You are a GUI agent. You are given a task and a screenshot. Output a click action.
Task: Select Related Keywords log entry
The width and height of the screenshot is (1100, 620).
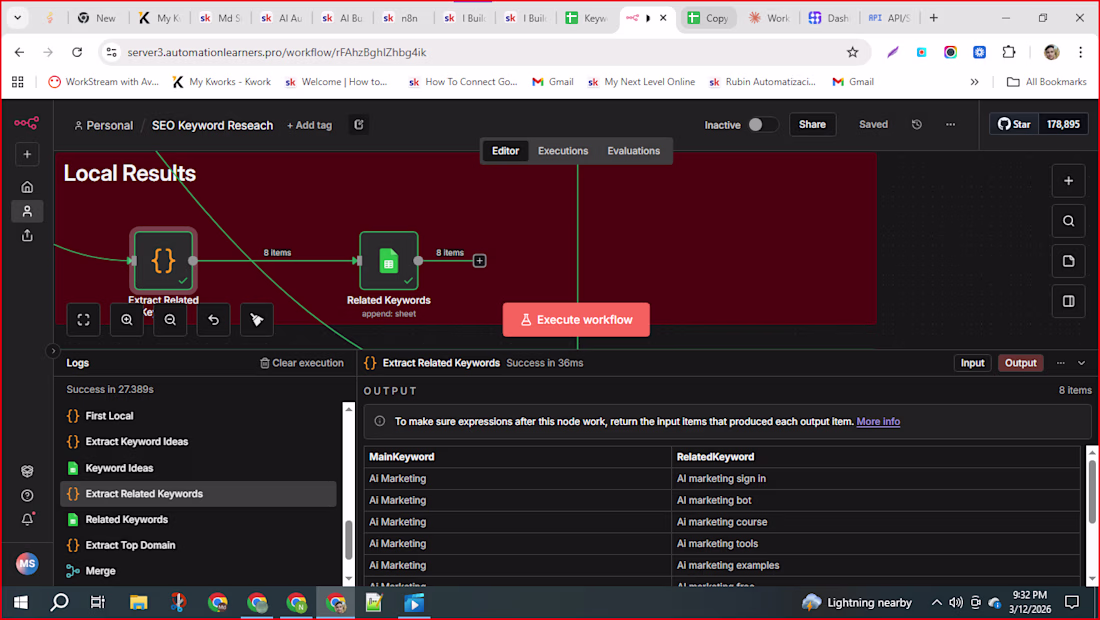point(199,520)
